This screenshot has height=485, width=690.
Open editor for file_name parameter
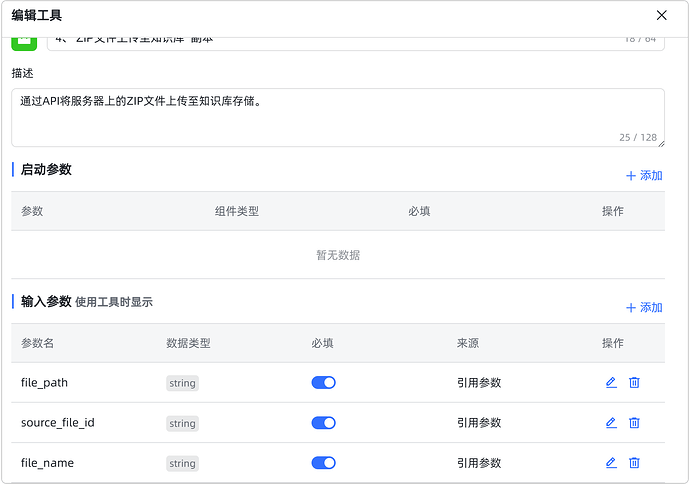point(611,463)
